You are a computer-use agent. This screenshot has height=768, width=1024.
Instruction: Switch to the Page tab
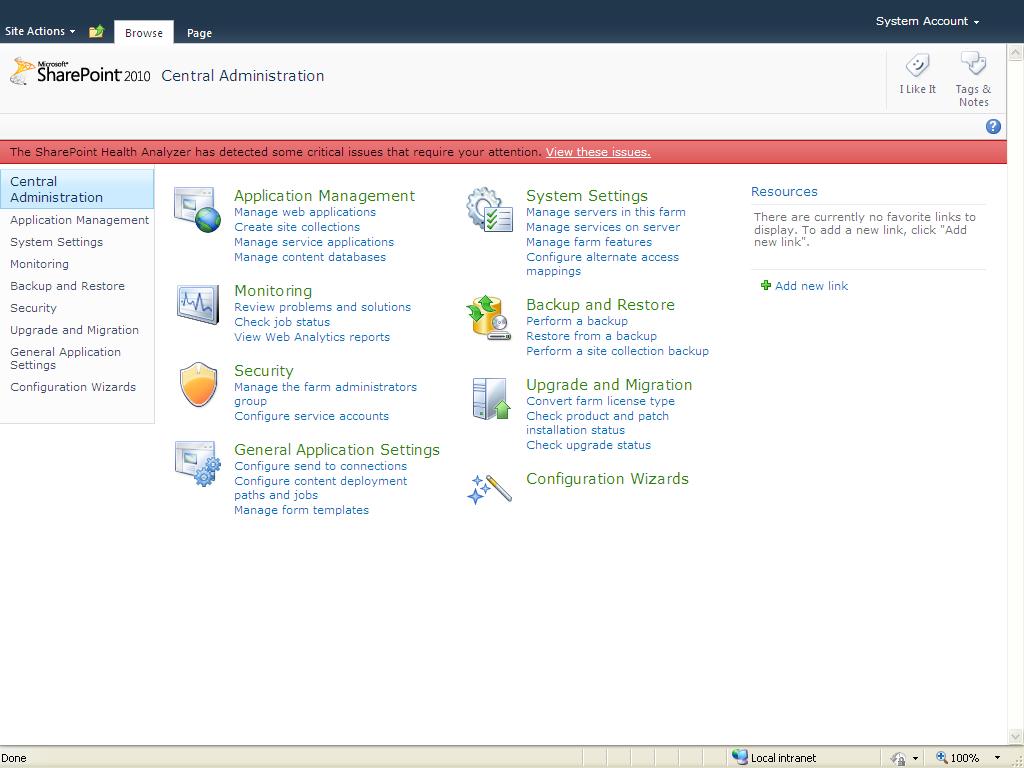pyautogui.click(x=199, y=33)
